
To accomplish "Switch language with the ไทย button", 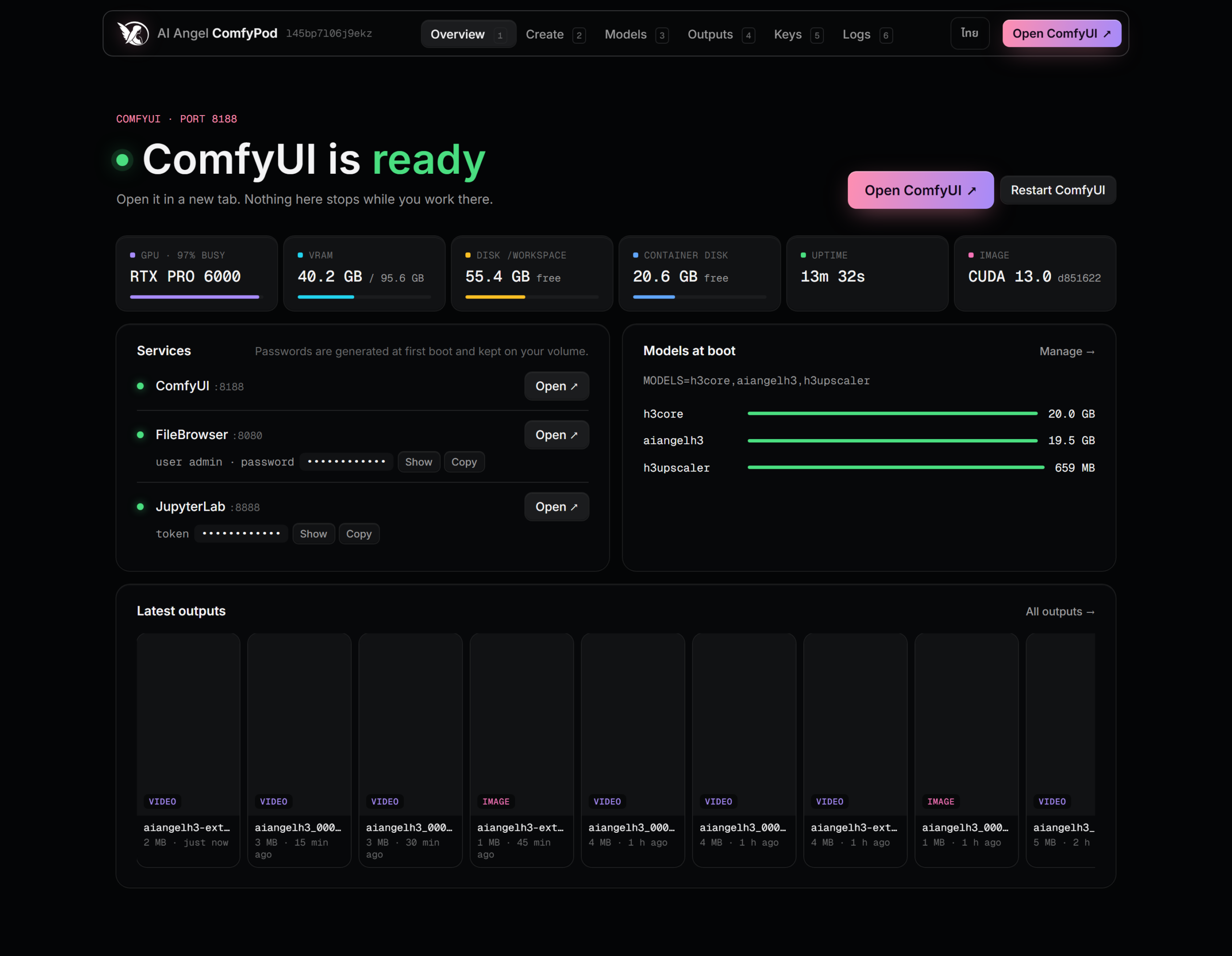I will (970, 33).
